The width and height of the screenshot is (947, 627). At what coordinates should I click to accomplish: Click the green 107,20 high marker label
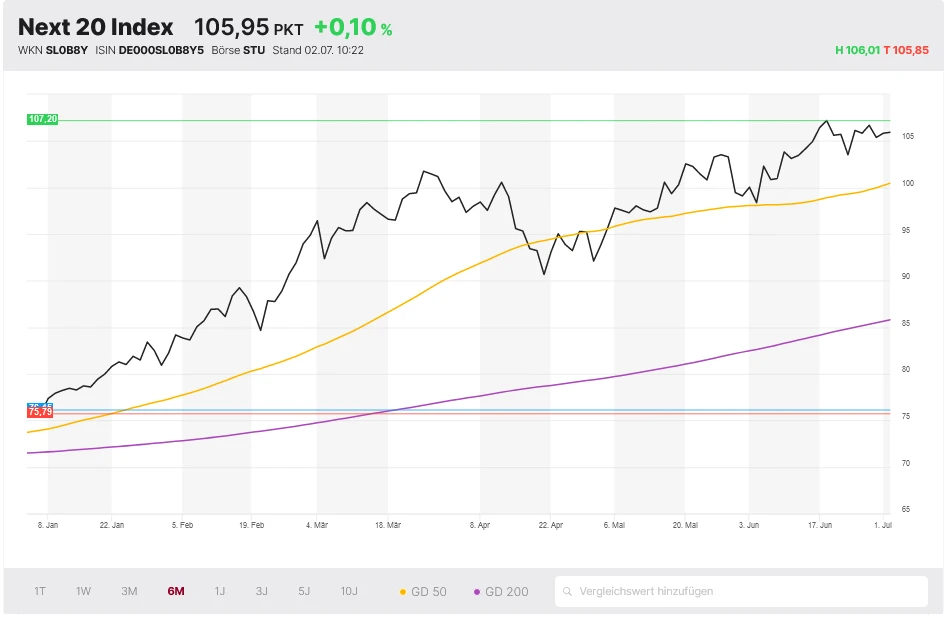point(43,119)
